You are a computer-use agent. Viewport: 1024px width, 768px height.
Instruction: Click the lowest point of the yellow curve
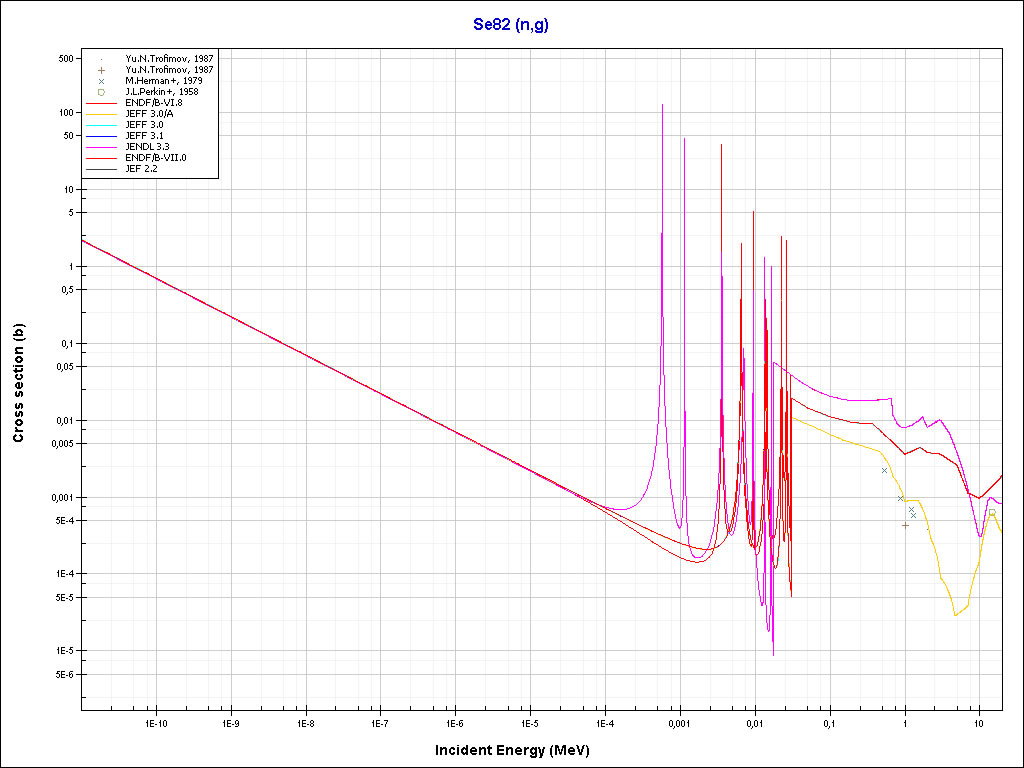[955, 615]
